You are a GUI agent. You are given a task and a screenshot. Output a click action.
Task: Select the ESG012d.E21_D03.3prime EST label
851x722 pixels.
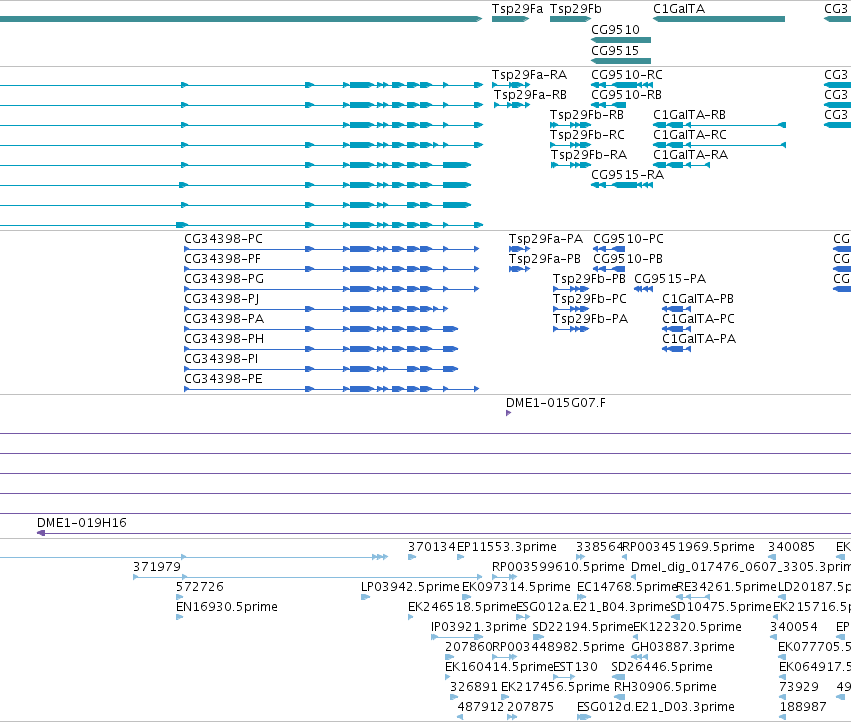pos(655,707)
